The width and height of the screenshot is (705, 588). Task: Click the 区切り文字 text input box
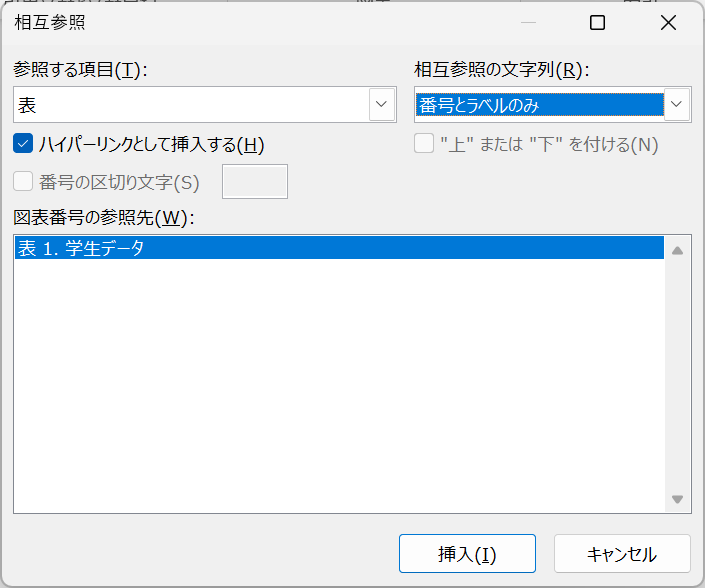(x=254, y=182)
